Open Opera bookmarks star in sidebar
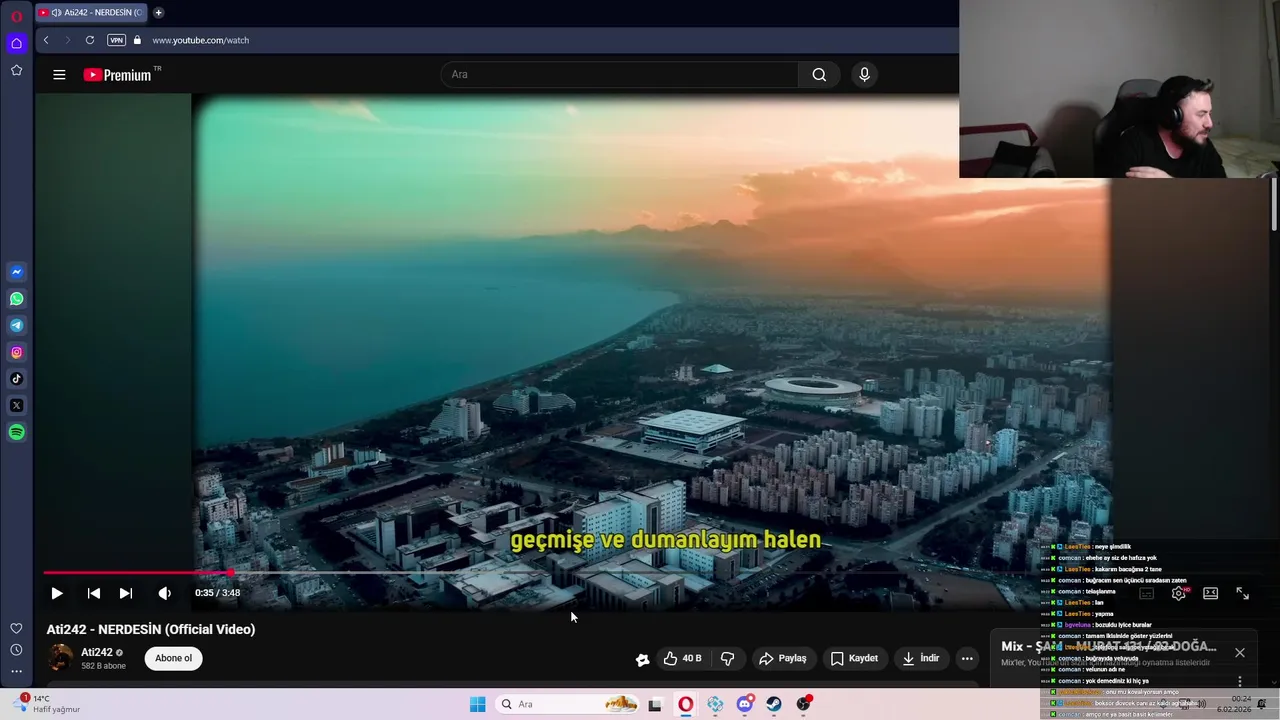The height and width of the screenshot is (720, 1280). click(16, 70)
